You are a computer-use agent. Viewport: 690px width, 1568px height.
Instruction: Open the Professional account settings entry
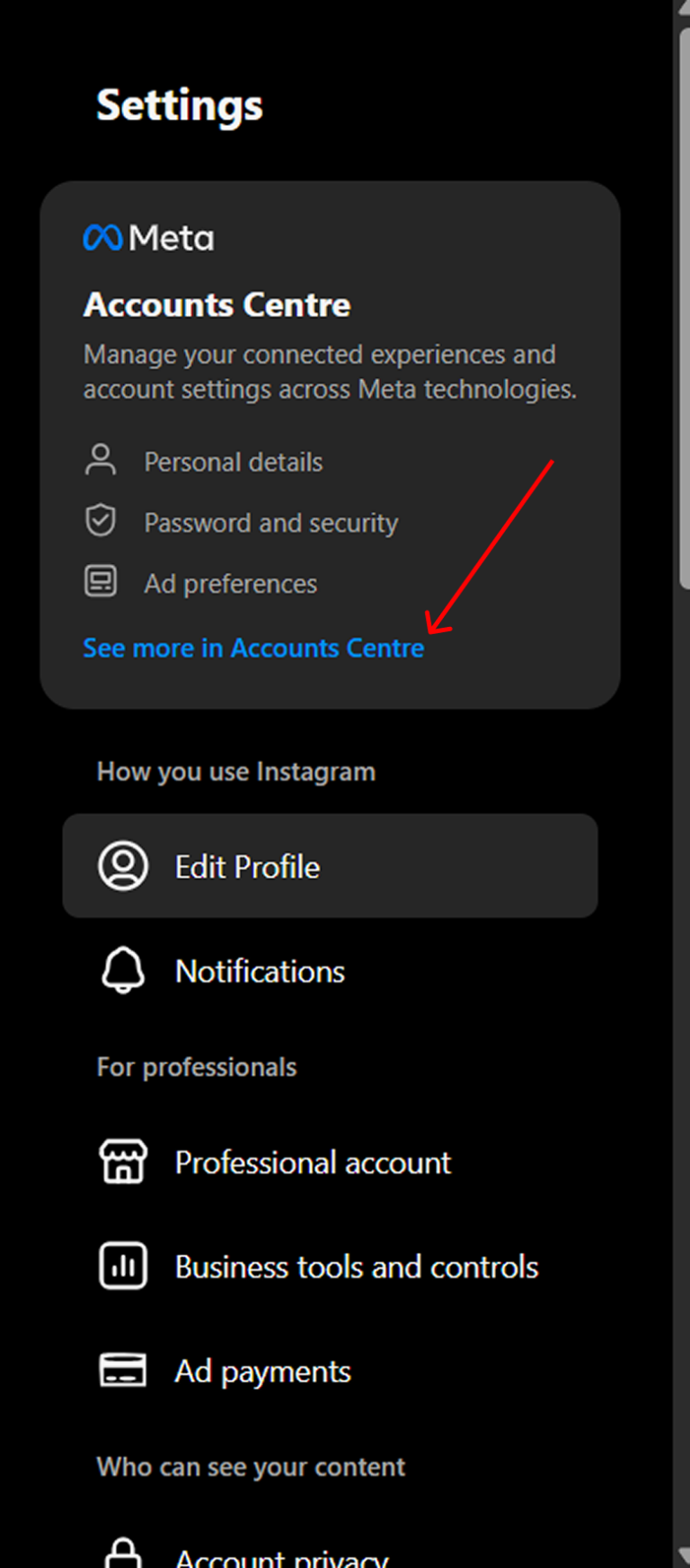(x=313, y=1161)
